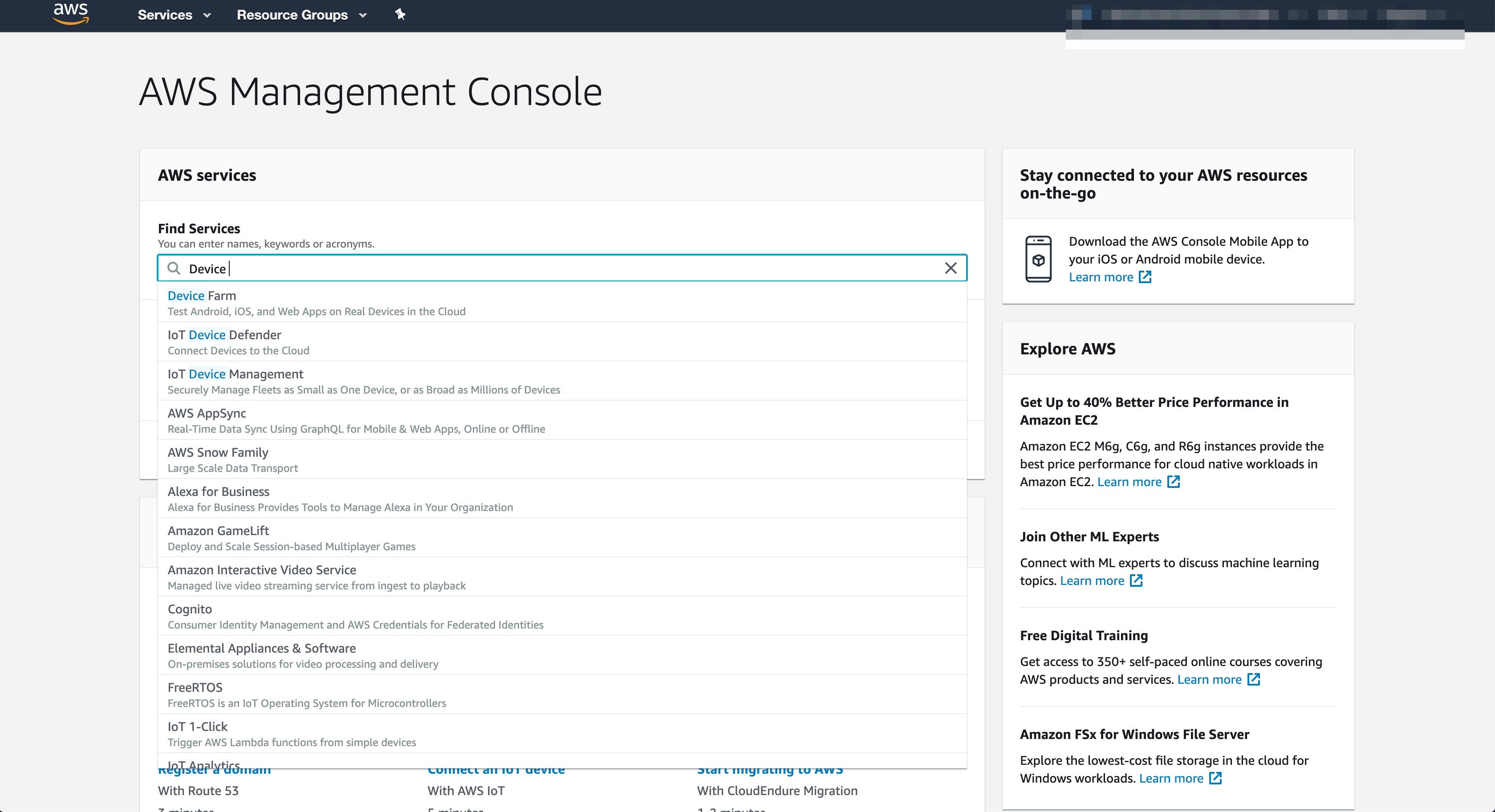
Task: Click external-link icon after Free Digital Training link
Action: [x=1254, y=679]
